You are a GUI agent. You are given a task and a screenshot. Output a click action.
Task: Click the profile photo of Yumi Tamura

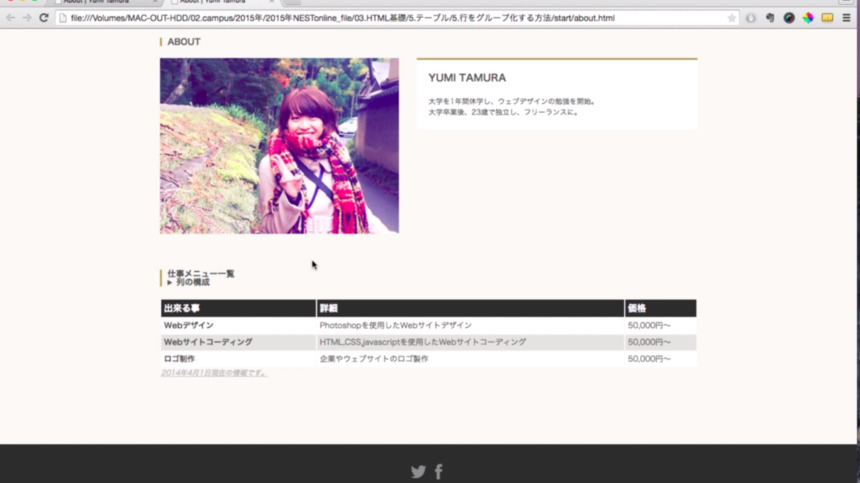click(279, 146)
